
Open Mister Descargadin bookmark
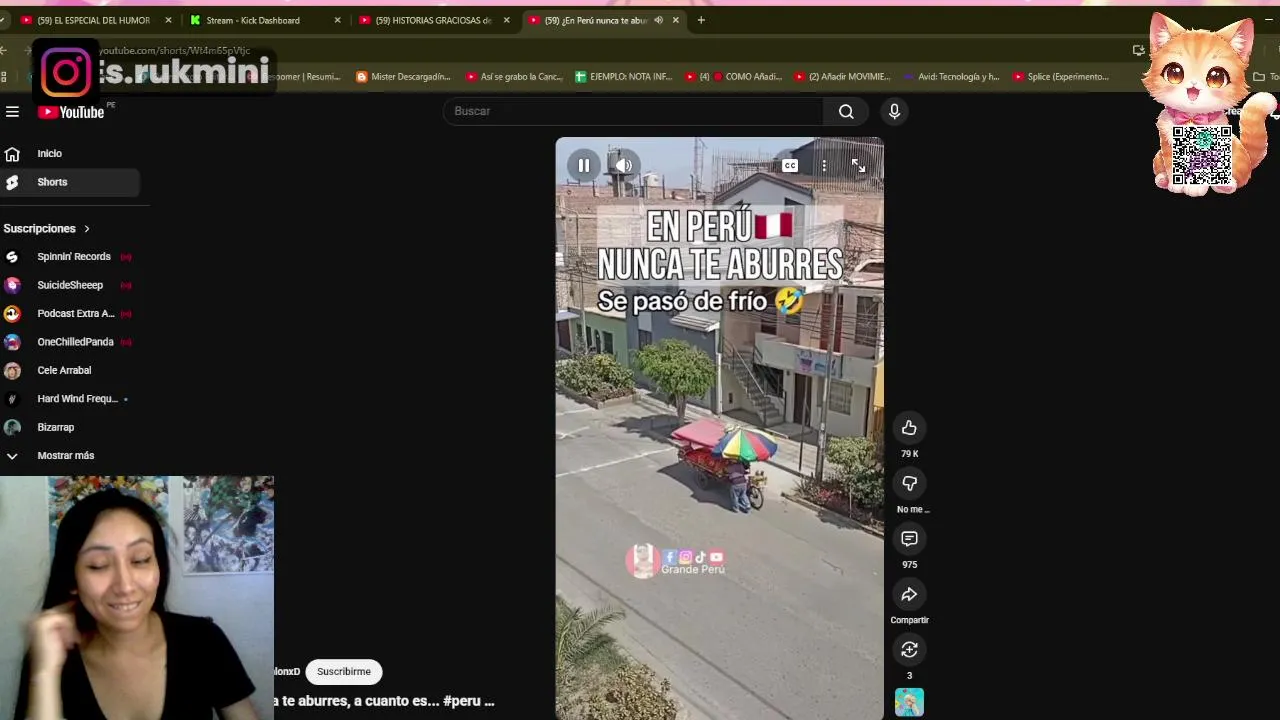point(403,77)
